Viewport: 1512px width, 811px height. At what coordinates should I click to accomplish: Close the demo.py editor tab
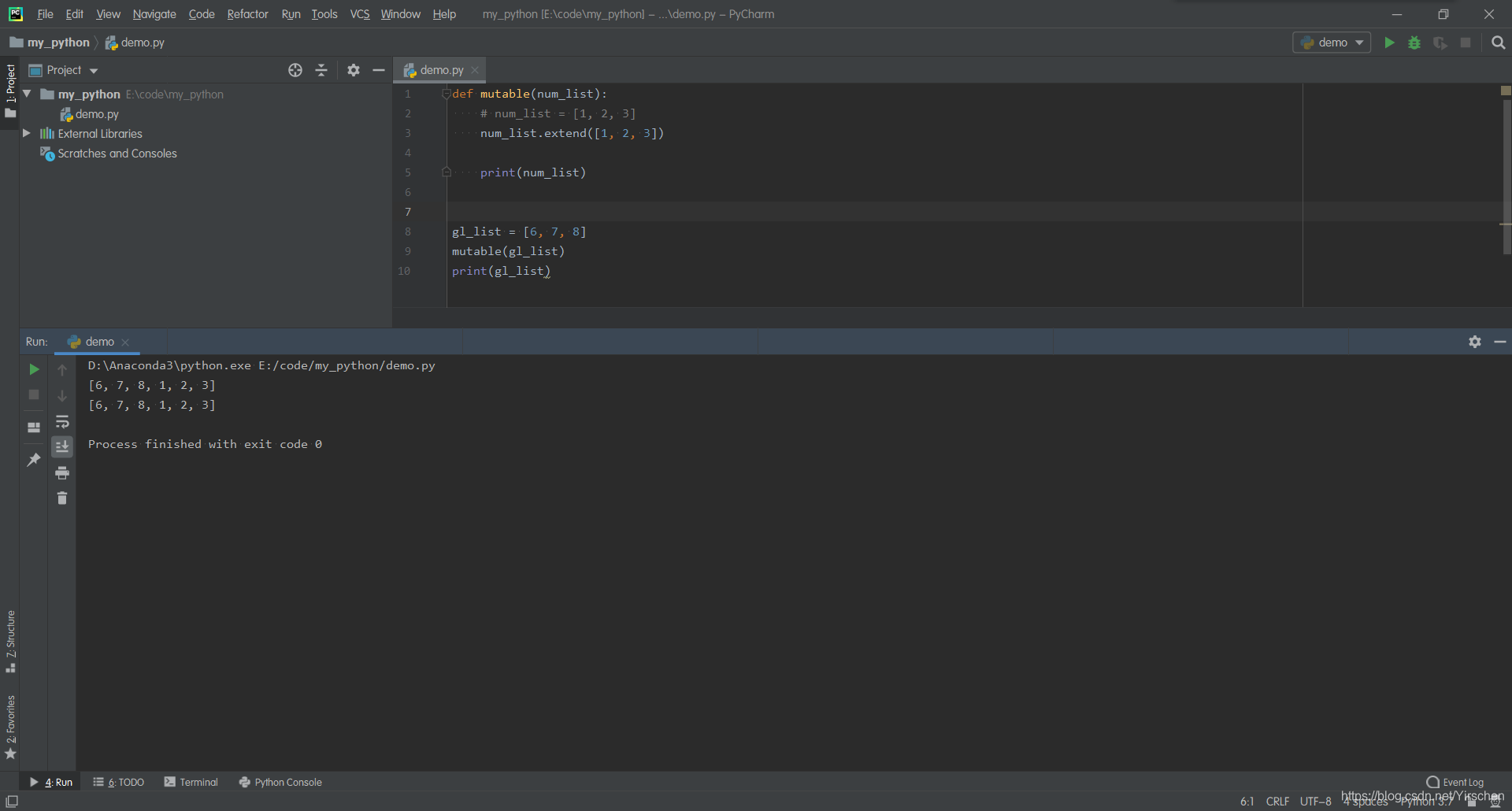coord(475,70)
